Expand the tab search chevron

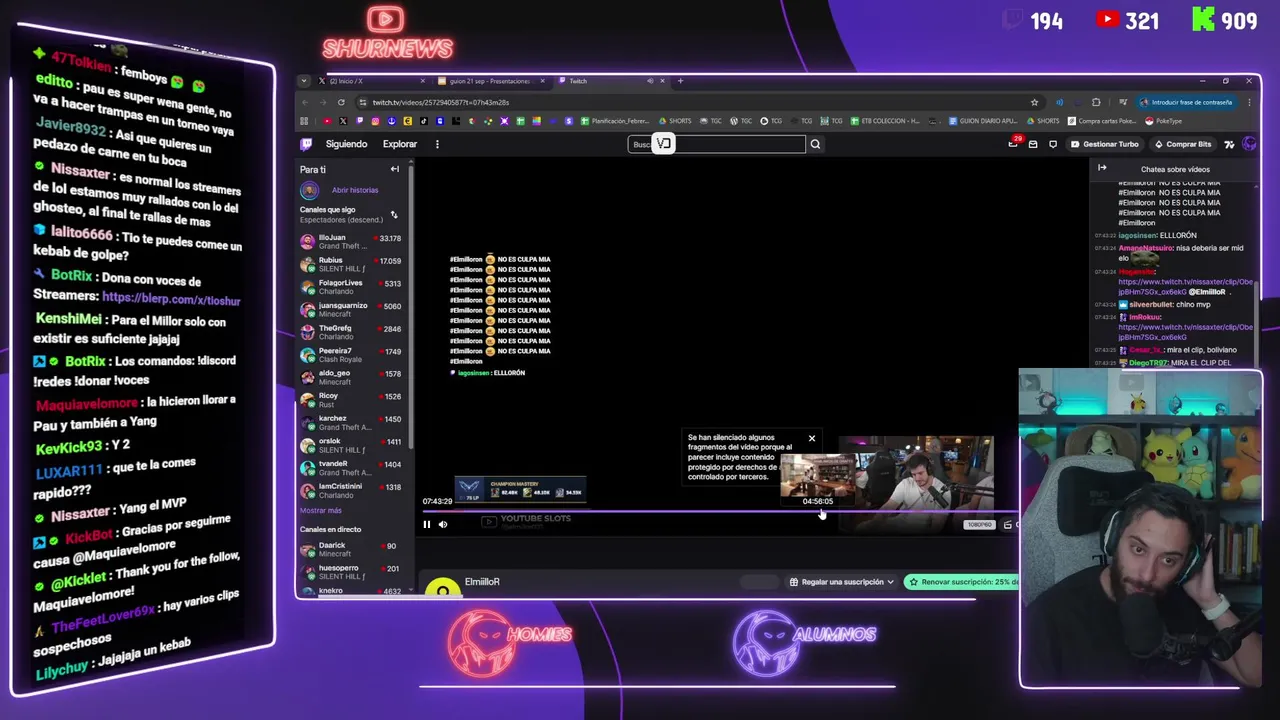point(304,81)
